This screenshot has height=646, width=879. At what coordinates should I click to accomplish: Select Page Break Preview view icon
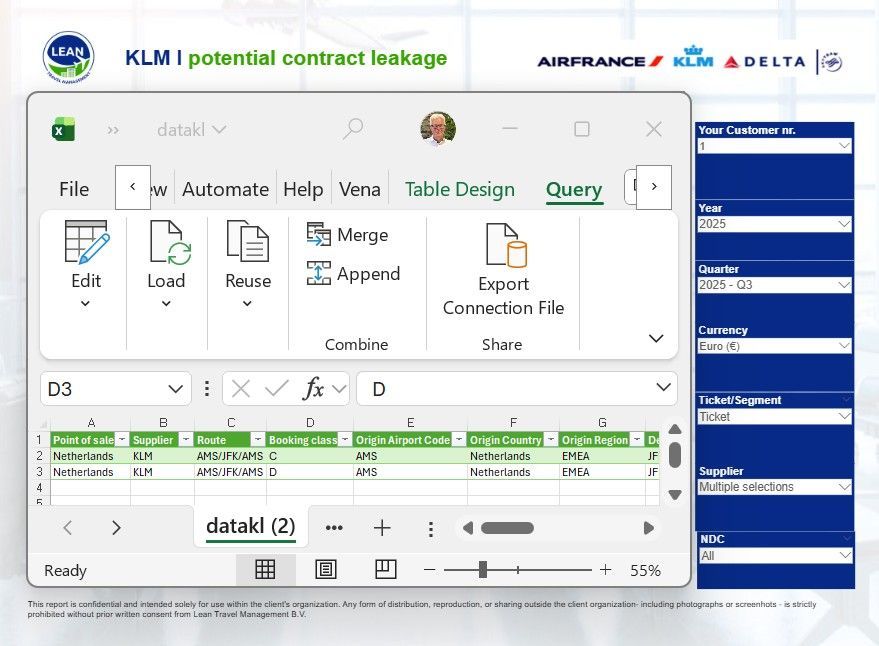pyautogui.click(x=385, y=570)
